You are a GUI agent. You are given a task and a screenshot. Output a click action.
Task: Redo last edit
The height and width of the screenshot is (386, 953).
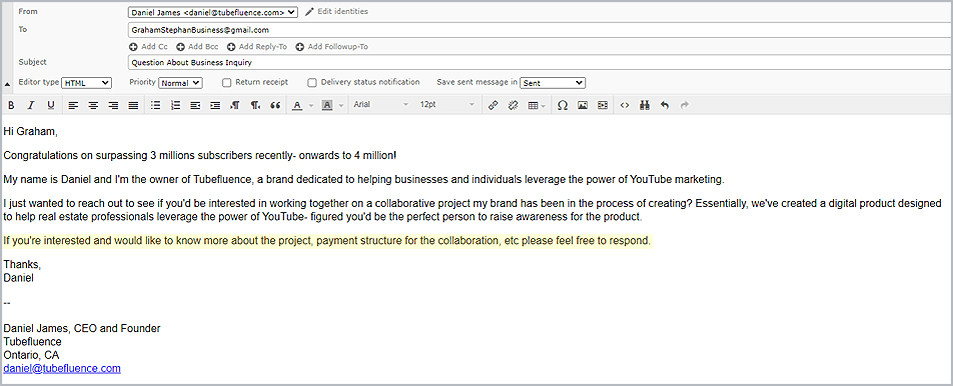click(x=684, y=105)
